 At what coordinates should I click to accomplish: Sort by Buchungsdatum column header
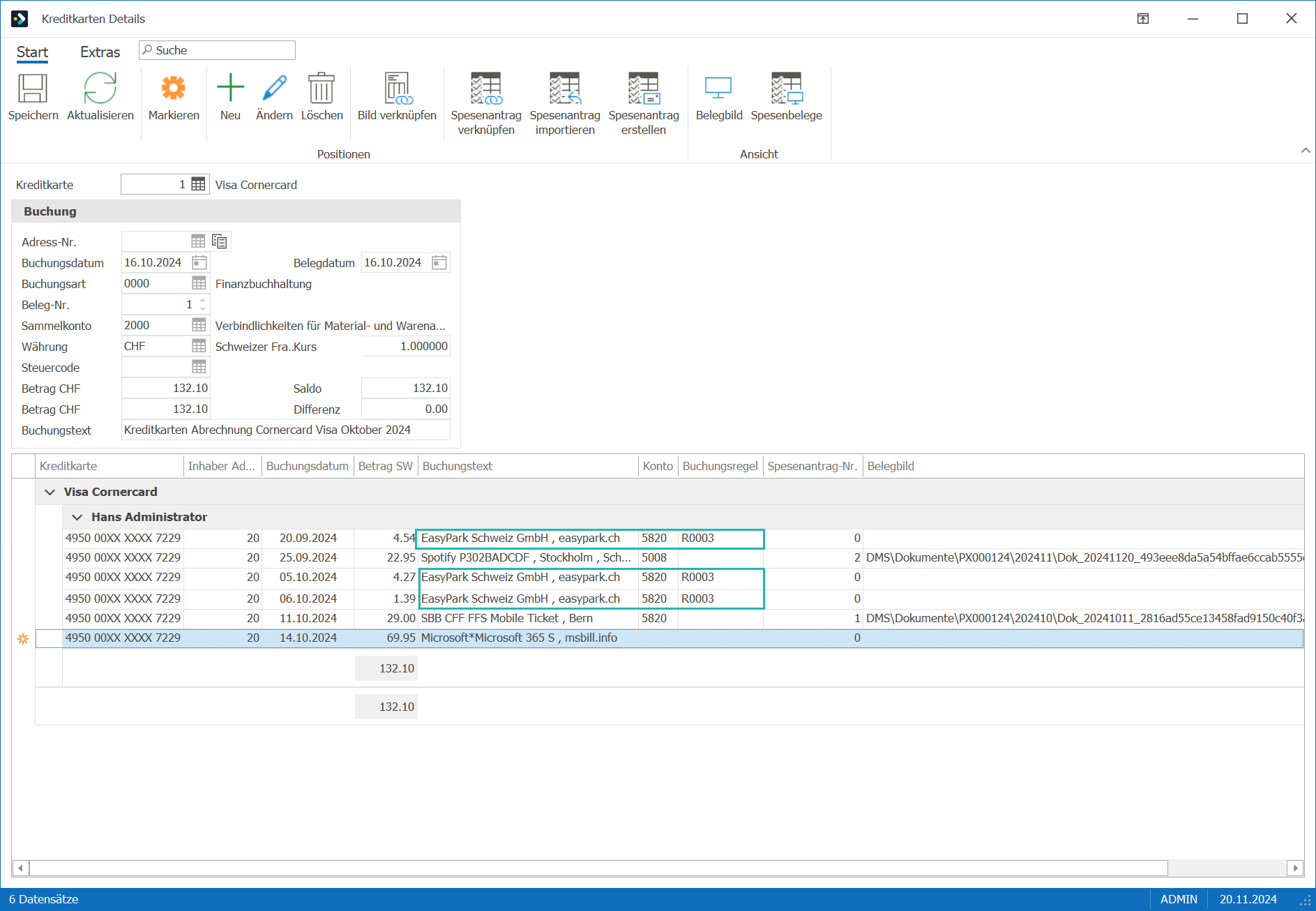307,466
